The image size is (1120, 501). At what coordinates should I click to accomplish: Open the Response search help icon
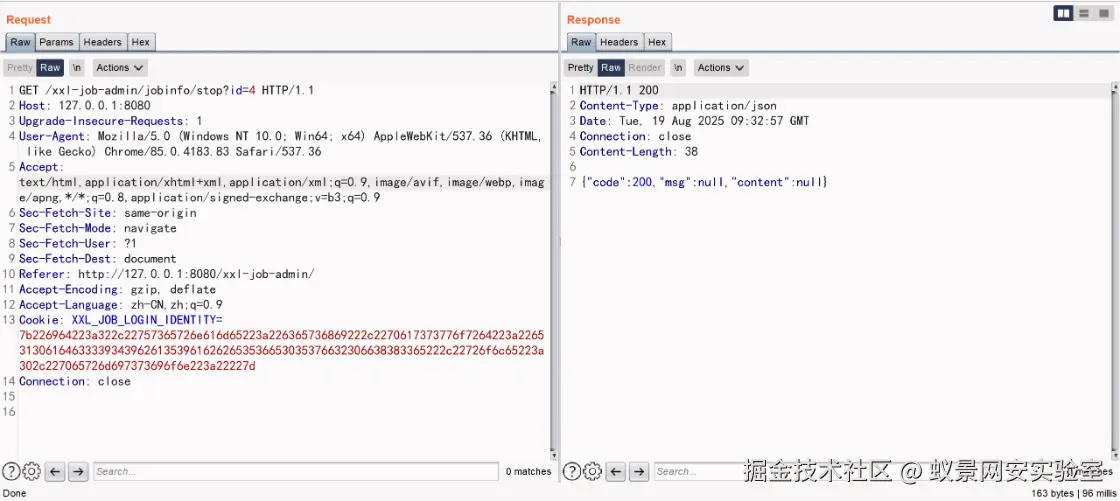pos(571,472)
